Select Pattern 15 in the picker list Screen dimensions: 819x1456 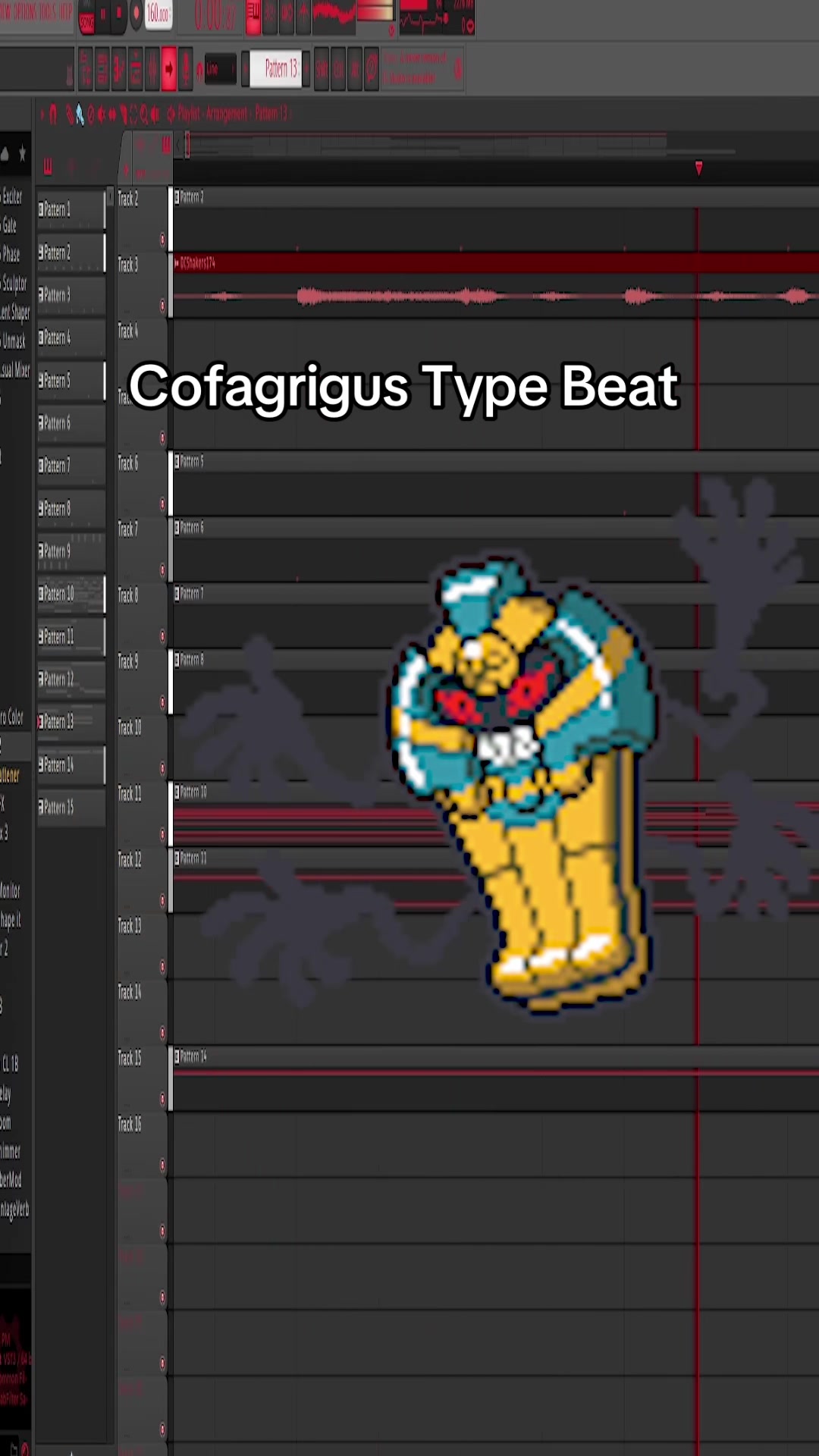(x=71, y=808)
